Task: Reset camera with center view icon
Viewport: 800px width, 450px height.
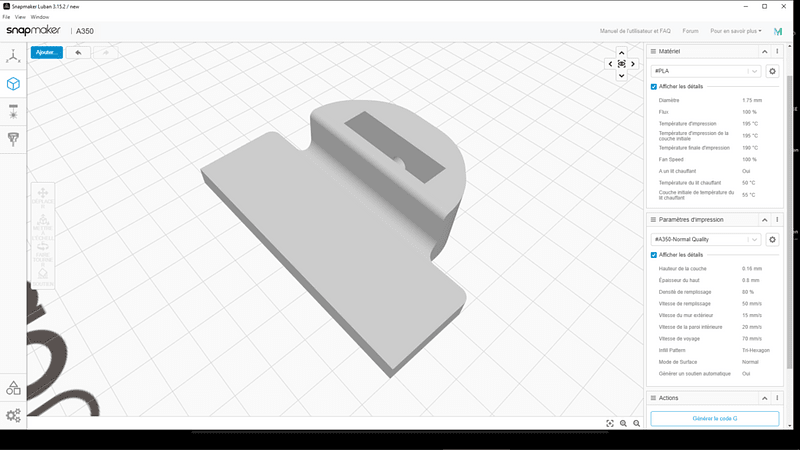Action: (621, 64)
